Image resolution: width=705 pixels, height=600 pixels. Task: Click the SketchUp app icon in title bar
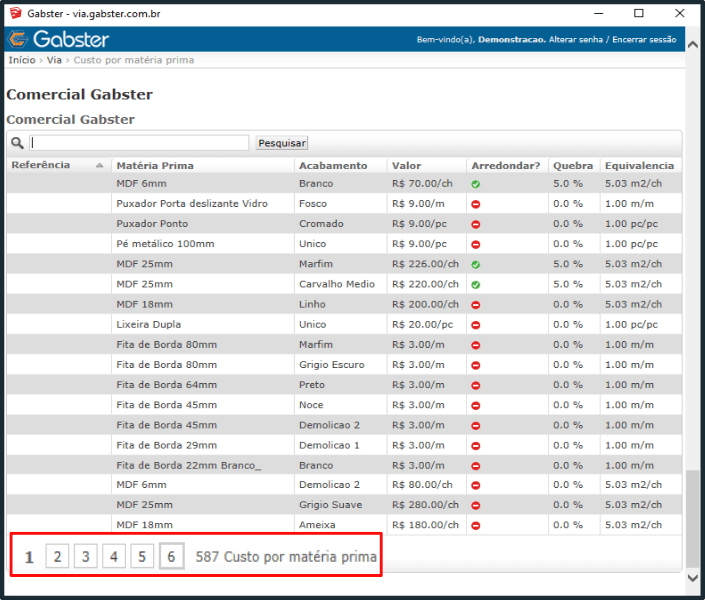click(15, 13)
